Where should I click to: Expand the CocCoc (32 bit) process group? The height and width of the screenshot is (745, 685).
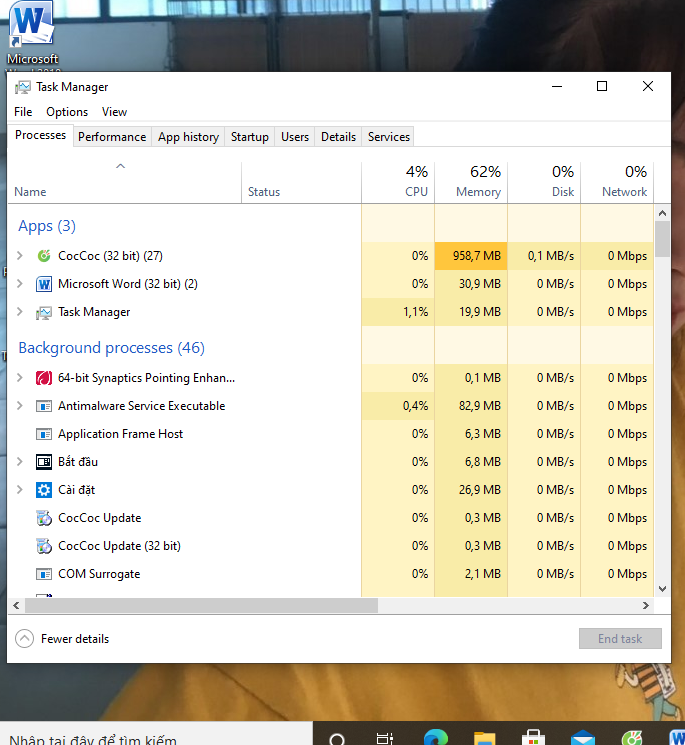pyautogui.click(x=19, y=256)
